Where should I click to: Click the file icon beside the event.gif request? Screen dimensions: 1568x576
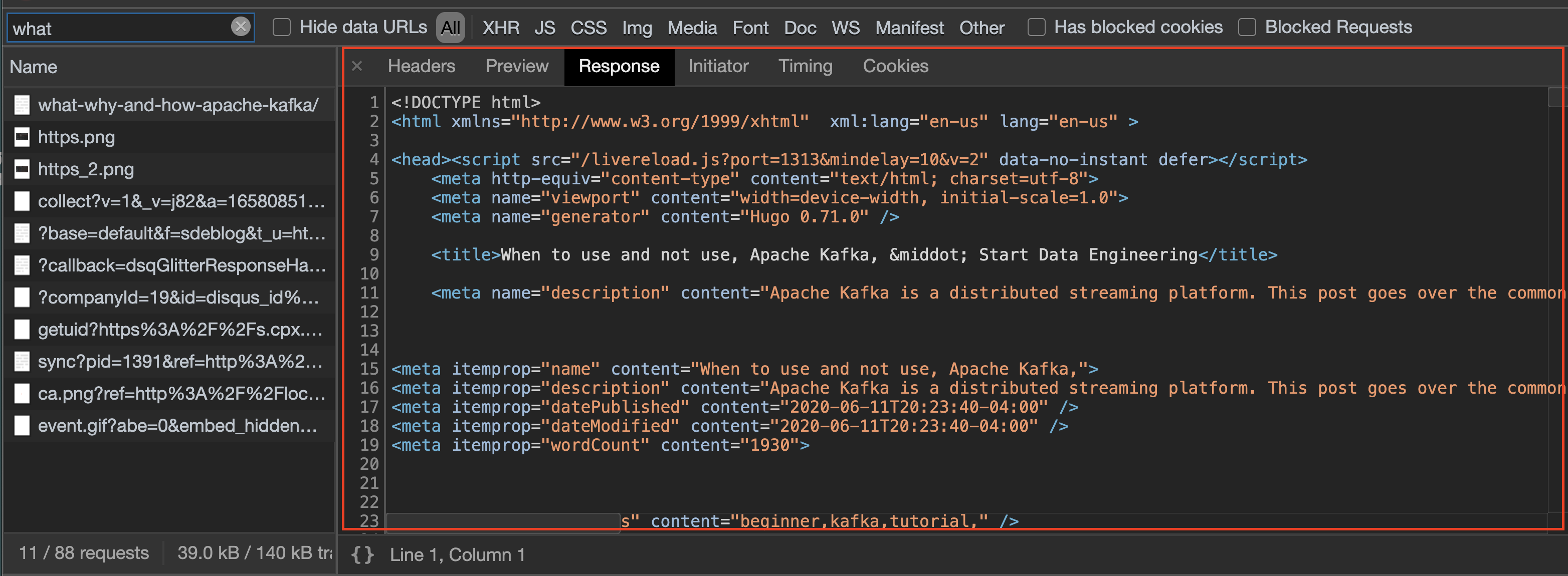(22, 426)
